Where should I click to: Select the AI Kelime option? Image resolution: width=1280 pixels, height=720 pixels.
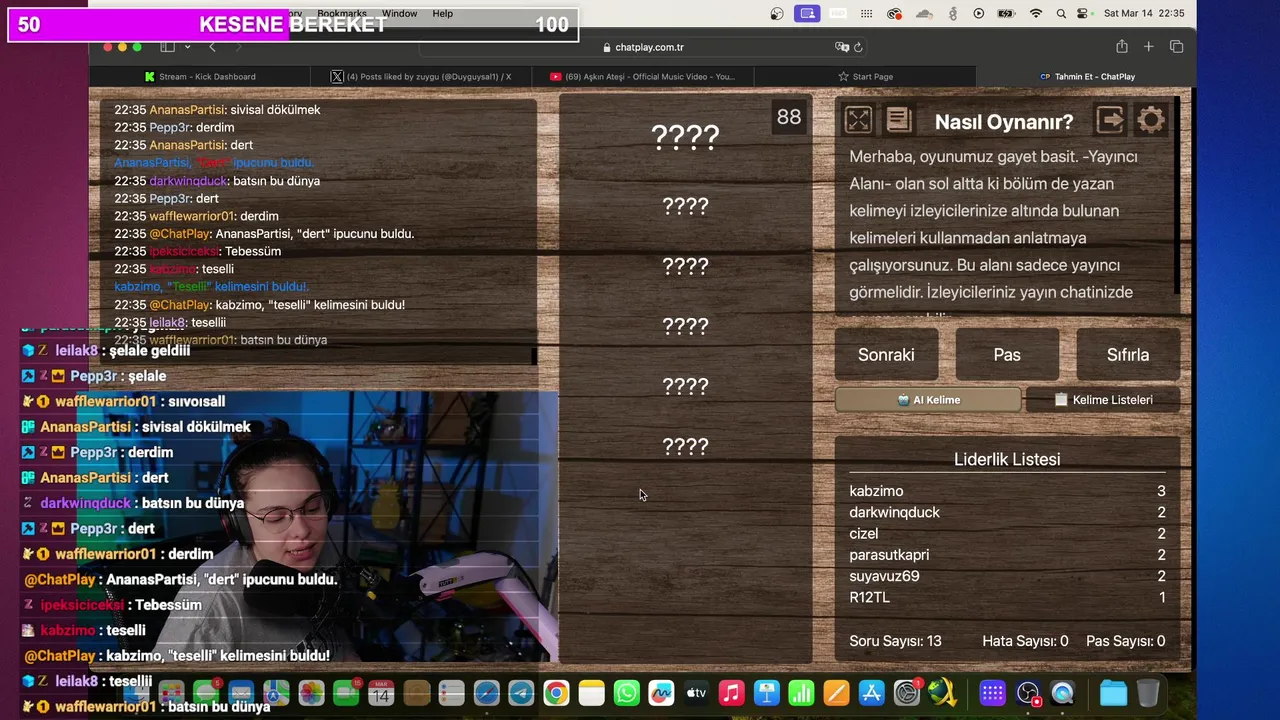point(928,400)
